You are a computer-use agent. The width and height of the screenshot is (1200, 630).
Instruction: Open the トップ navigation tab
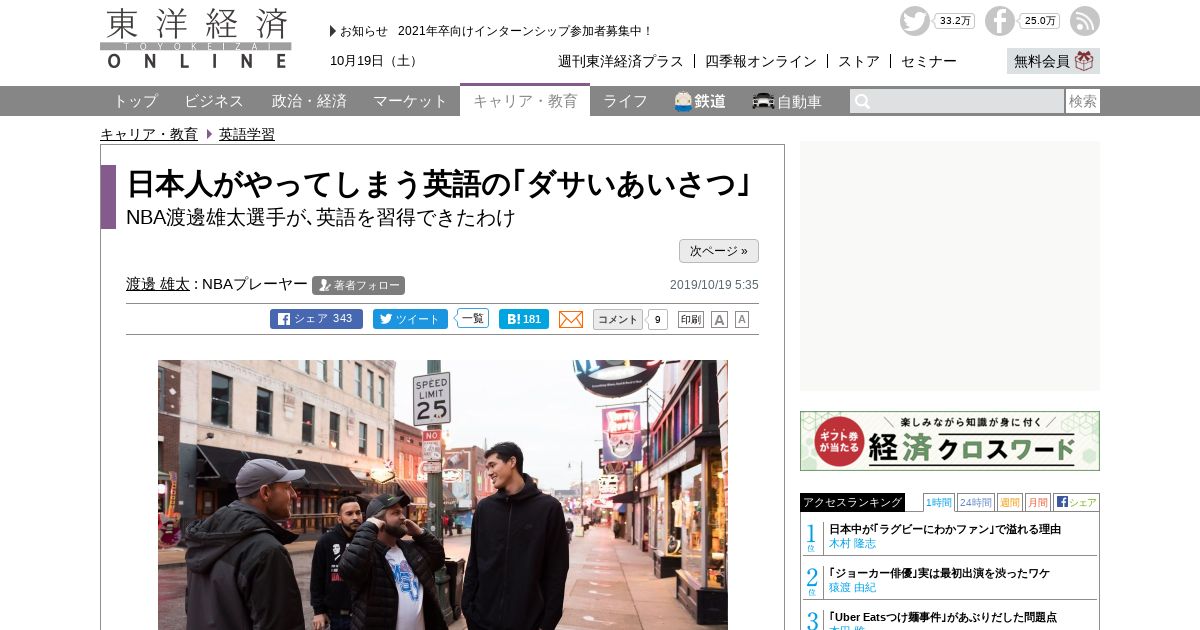coord(135,101)
